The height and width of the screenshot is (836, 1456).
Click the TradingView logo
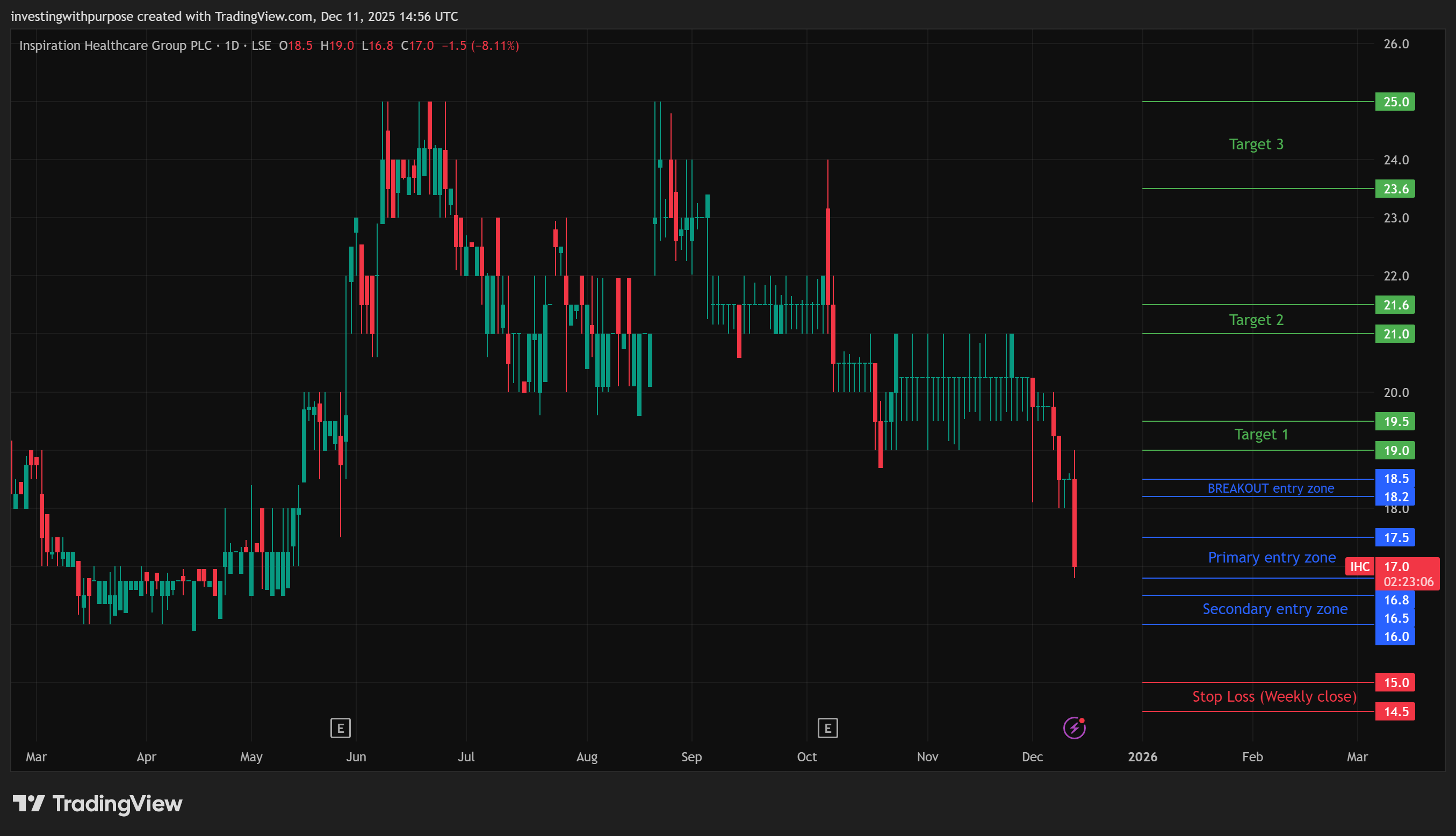point(98,804)
